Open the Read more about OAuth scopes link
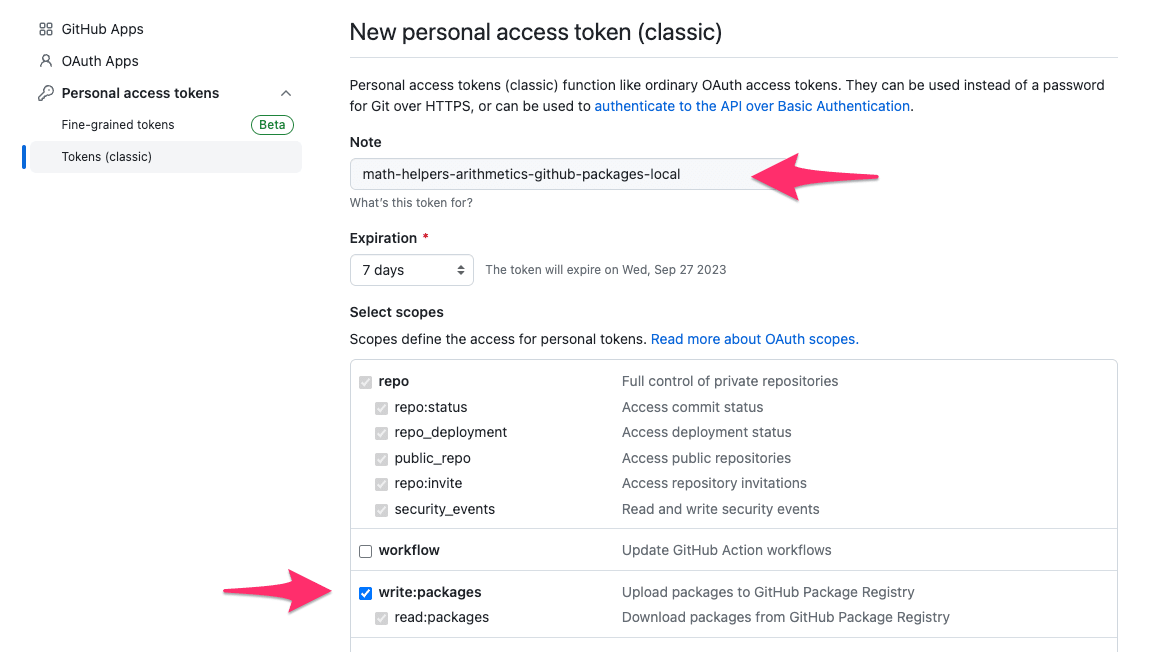This screenshot has height=652, width=1149. tap(755, 339)
